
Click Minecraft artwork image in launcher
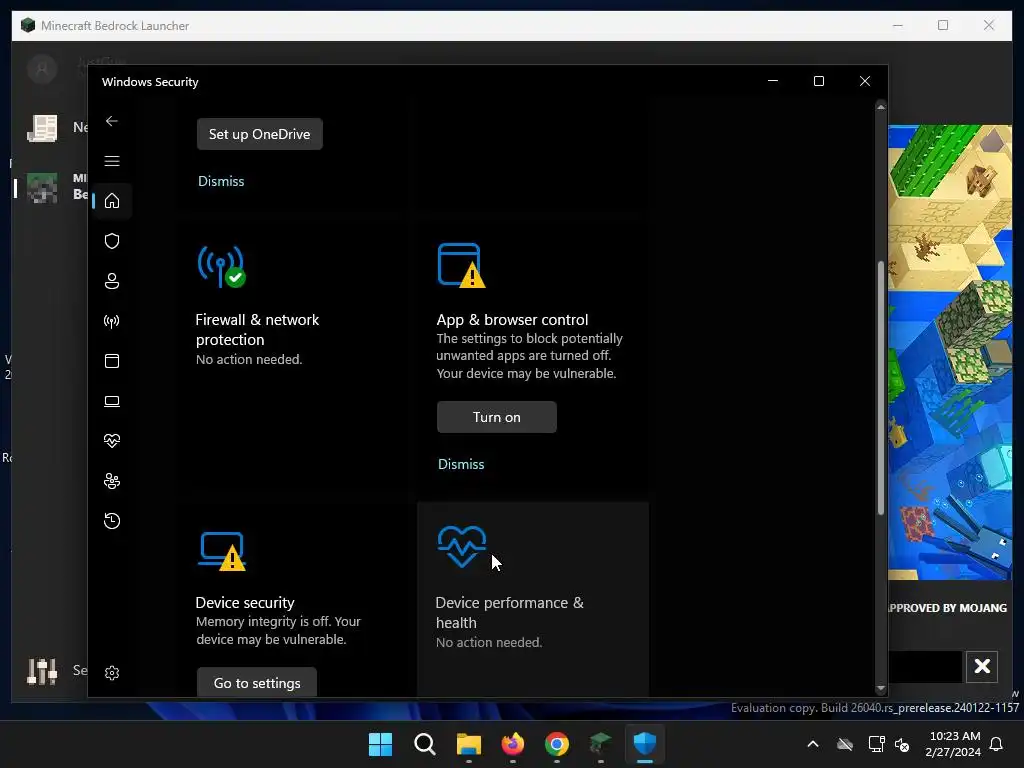[950, 352]
